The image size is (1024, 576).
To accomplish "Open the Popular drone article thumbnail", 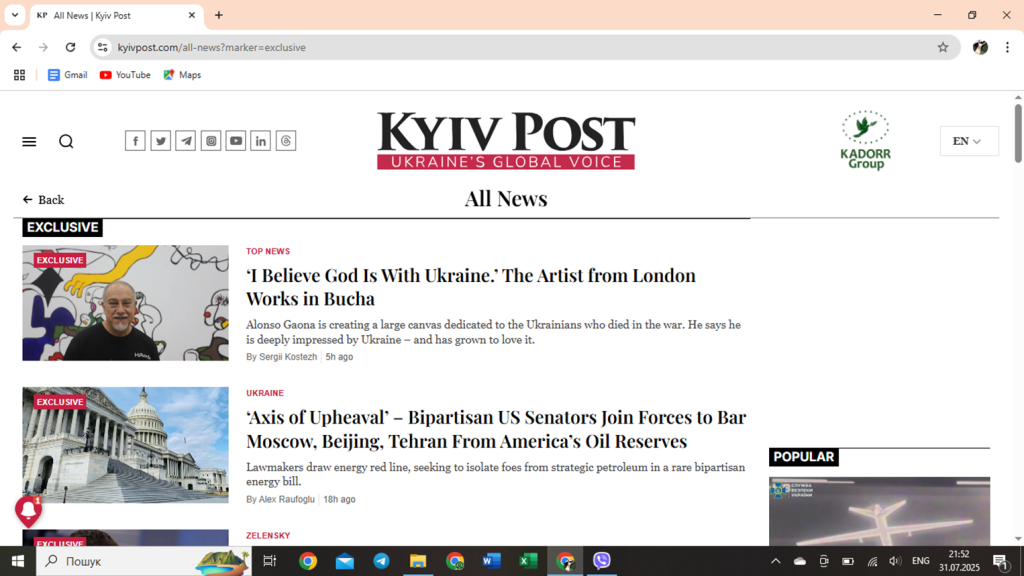I will point(879,511).
